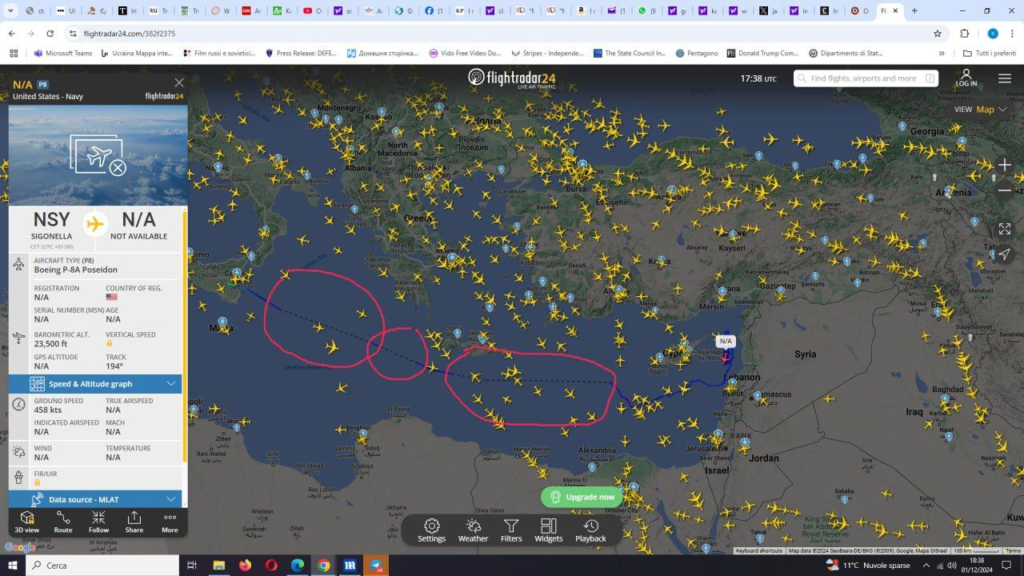Click the selected N/A aircraft label on map
The image size is (1024, 576).
point(725,341)
